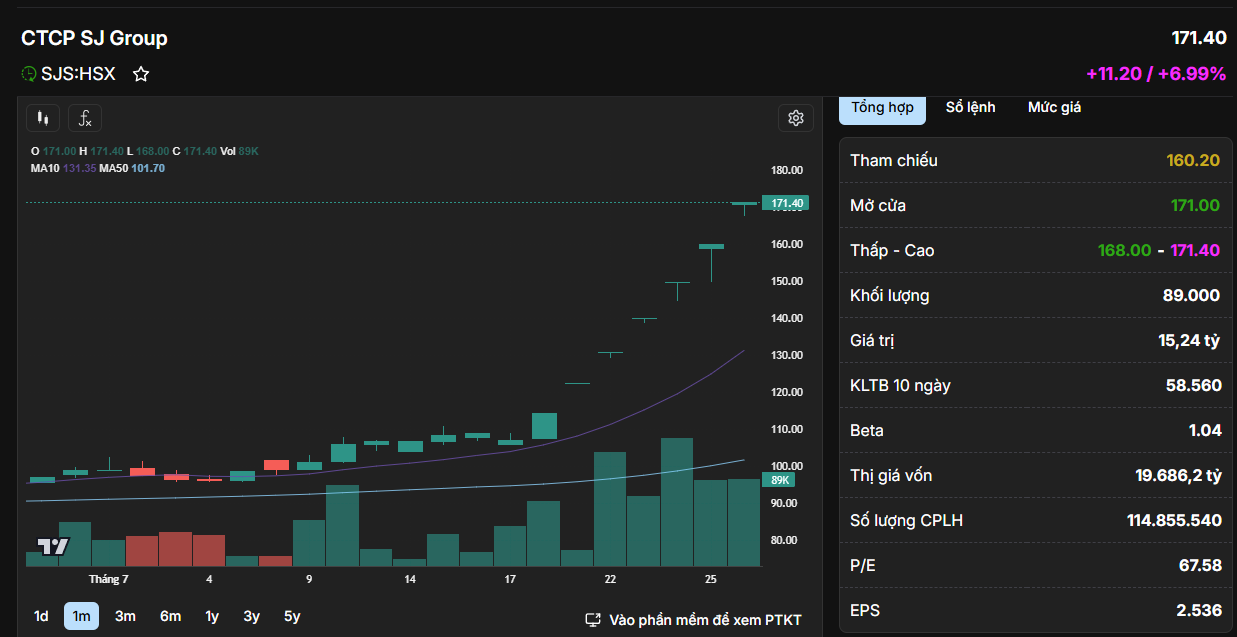1237x637 pixels.
Task: Open the candlestick chart type selector
Action: click(43, 118)
